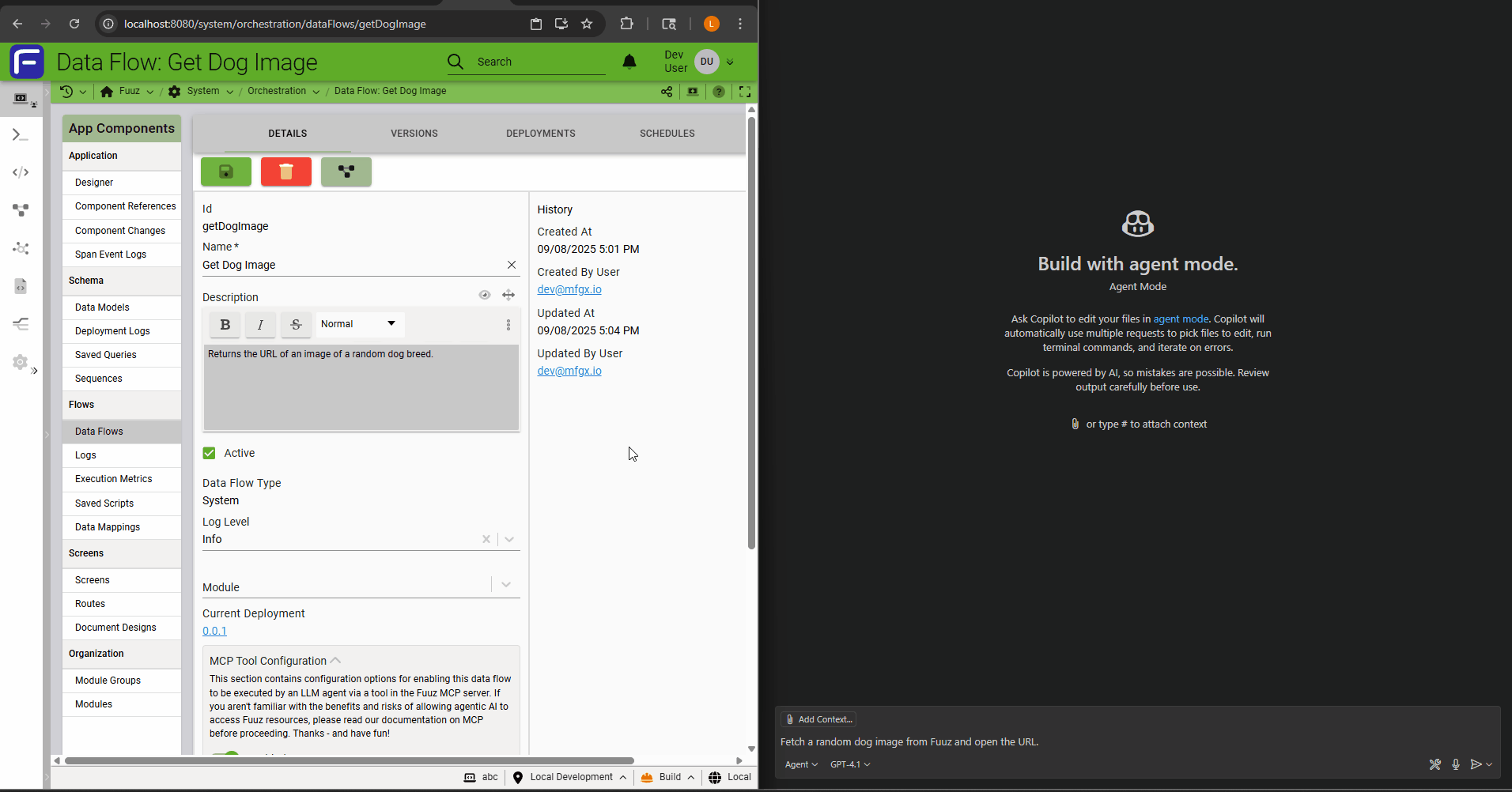Open the flow diagram designer icon
Image resolution: width=1512 pixels, height=792 pixels.
tap(346, 172)
